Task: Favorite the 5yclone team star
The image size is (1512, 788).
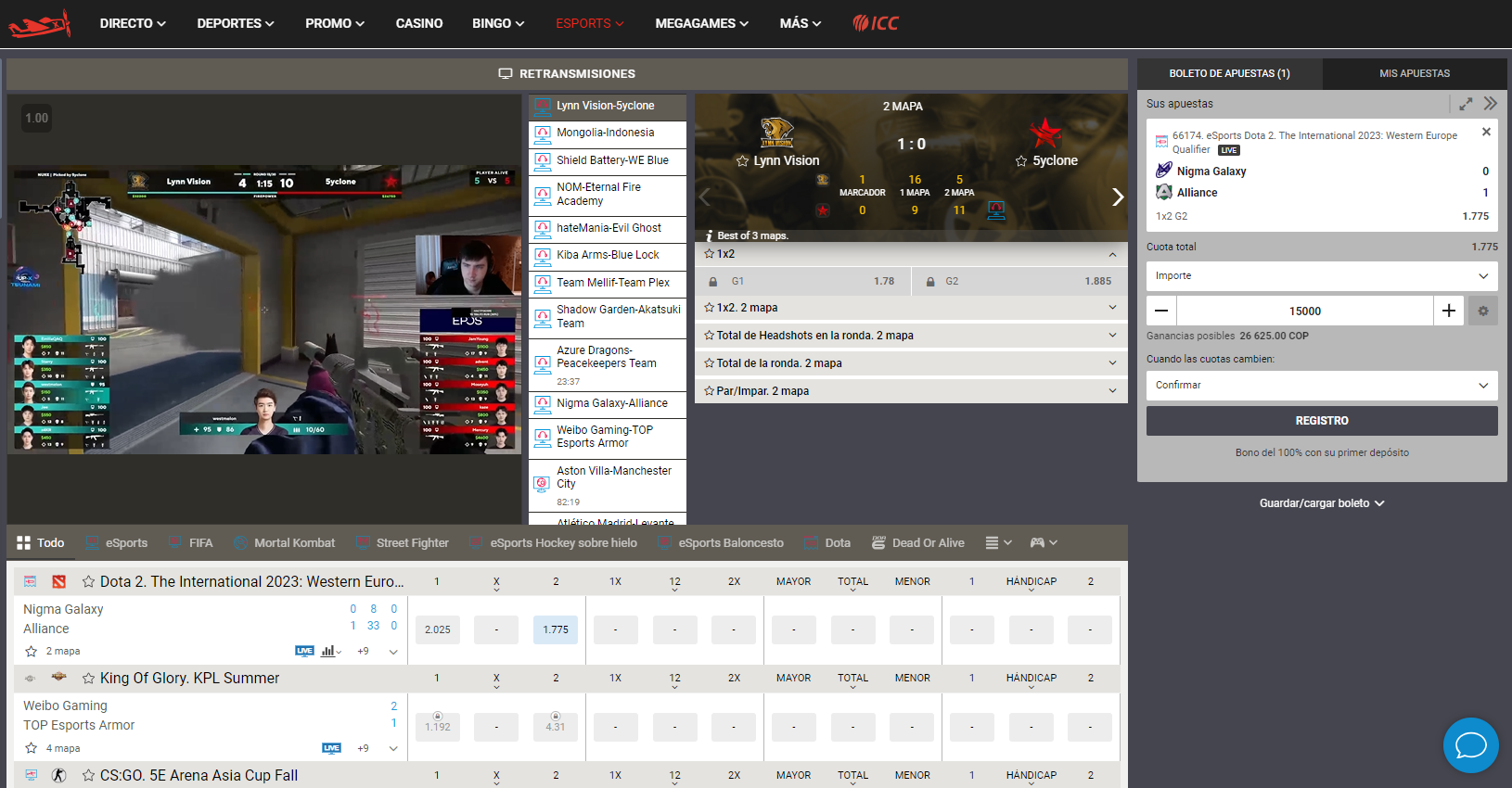Action: [1021, 161]
